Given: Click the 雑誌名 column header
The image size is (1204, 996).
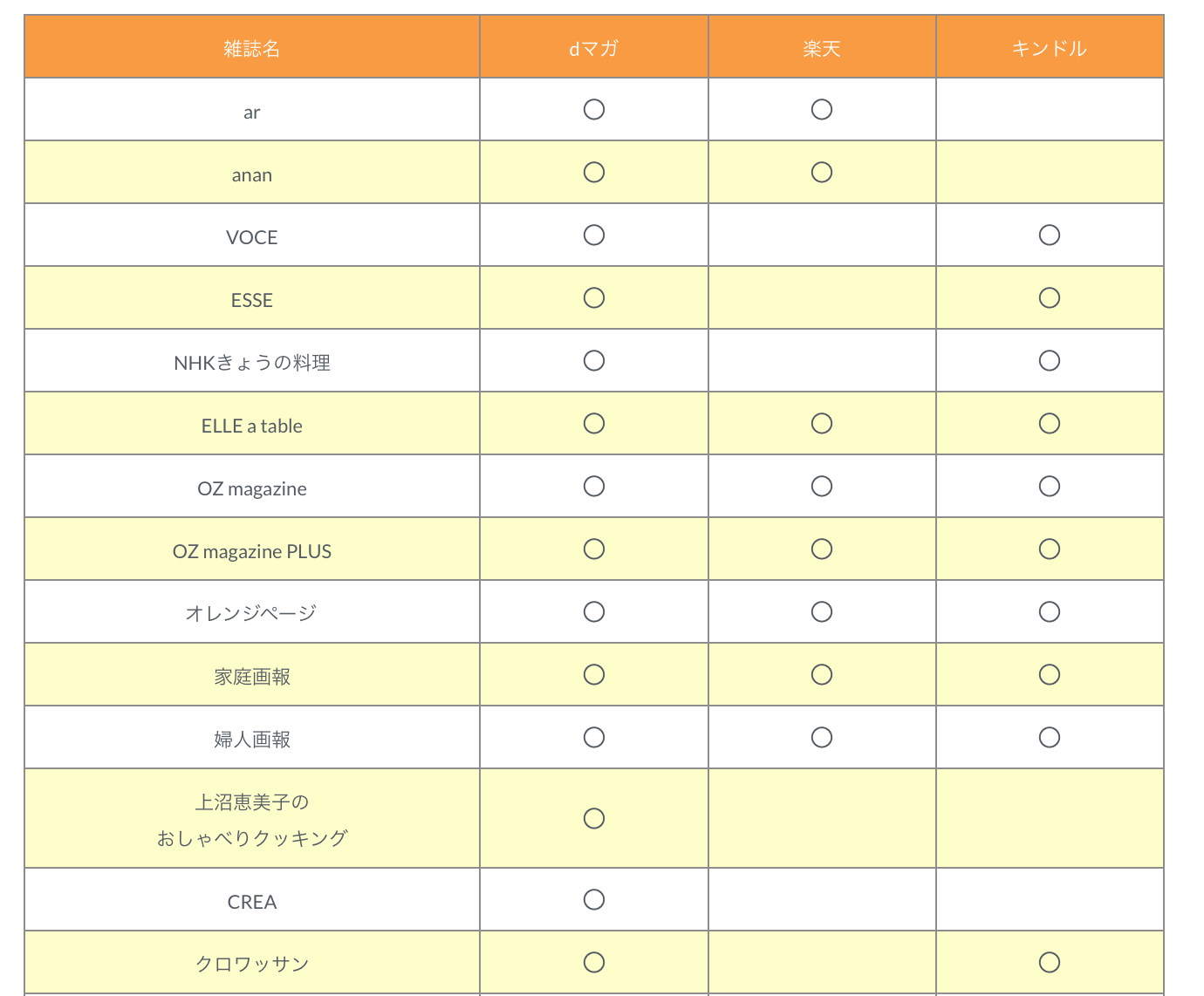Looking at the screenshot, I should pos(252,47).
